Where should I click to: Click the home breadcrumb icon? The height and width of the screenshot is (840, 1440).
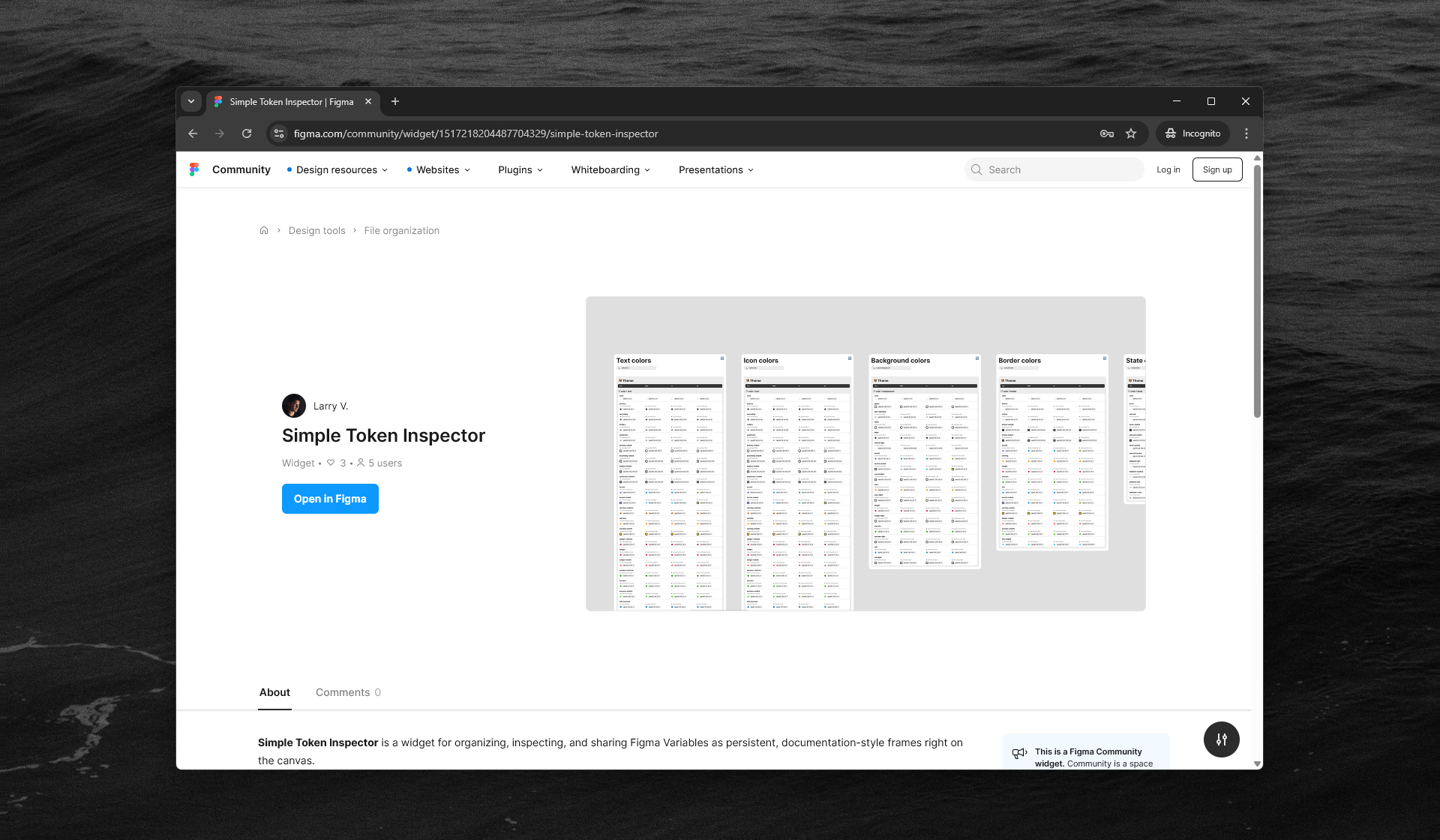point(264,230)
